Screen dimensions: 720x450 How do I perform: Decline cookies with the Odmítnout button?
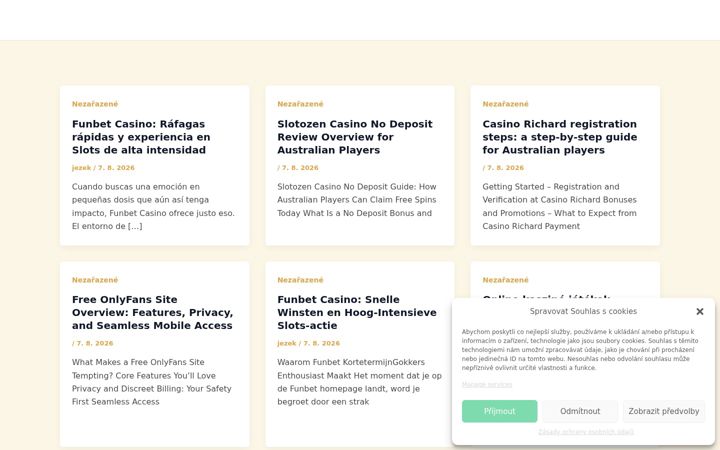point(580,411)
